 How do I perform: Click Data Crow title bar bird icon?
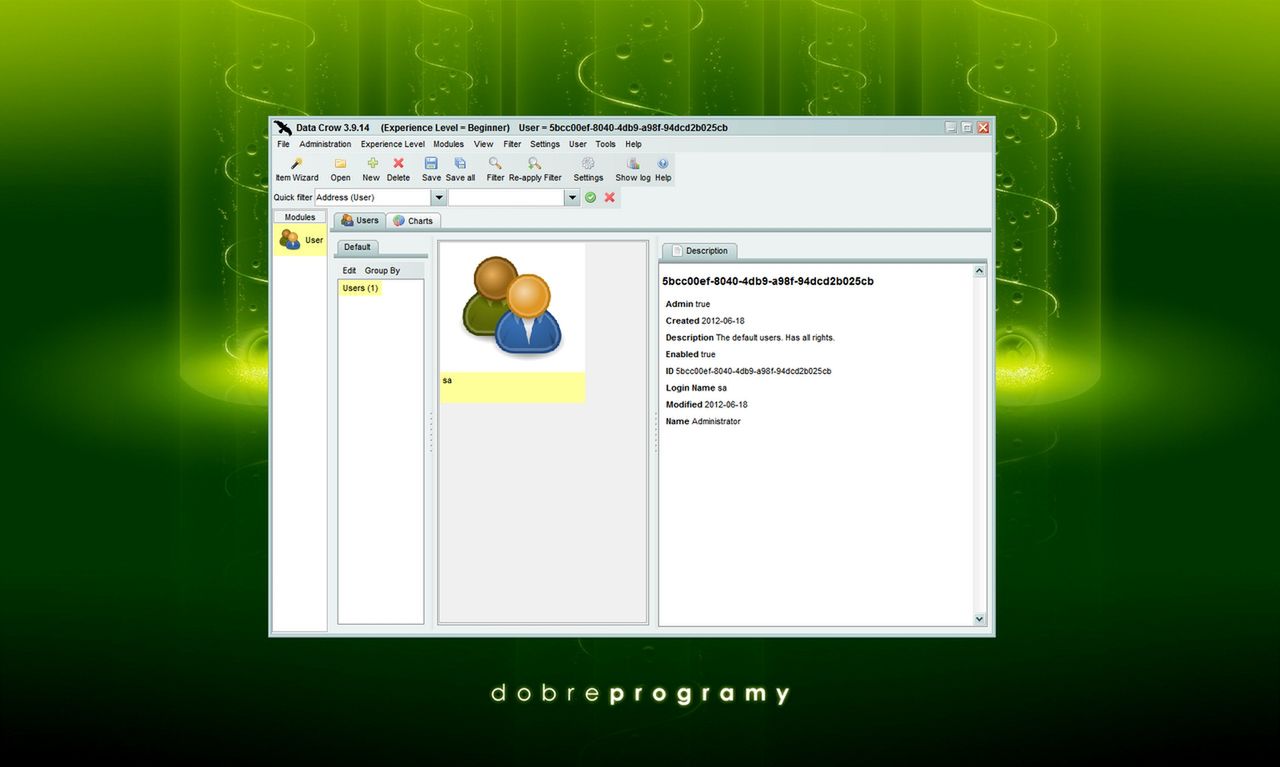[283, 127]
